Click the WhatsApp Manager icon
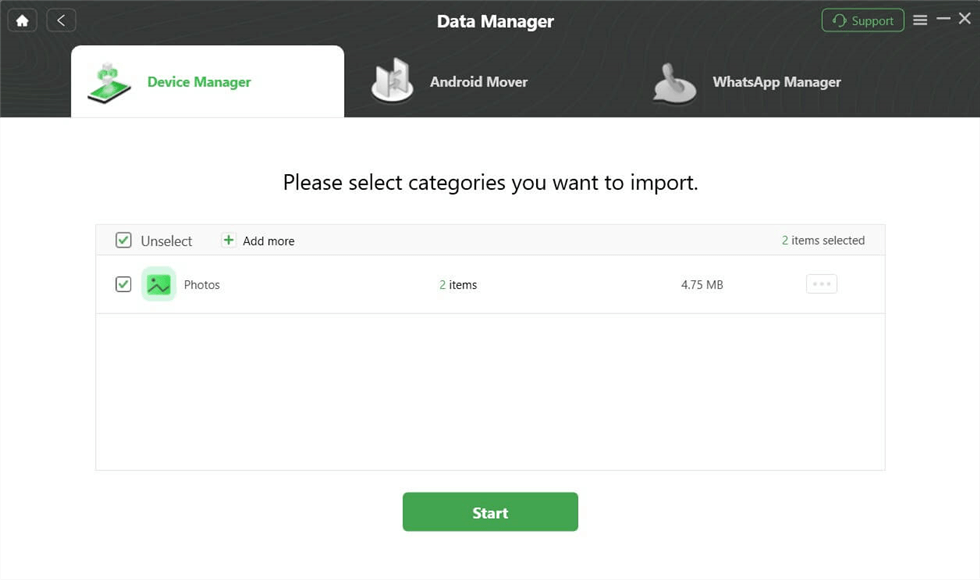 point(674,84)
